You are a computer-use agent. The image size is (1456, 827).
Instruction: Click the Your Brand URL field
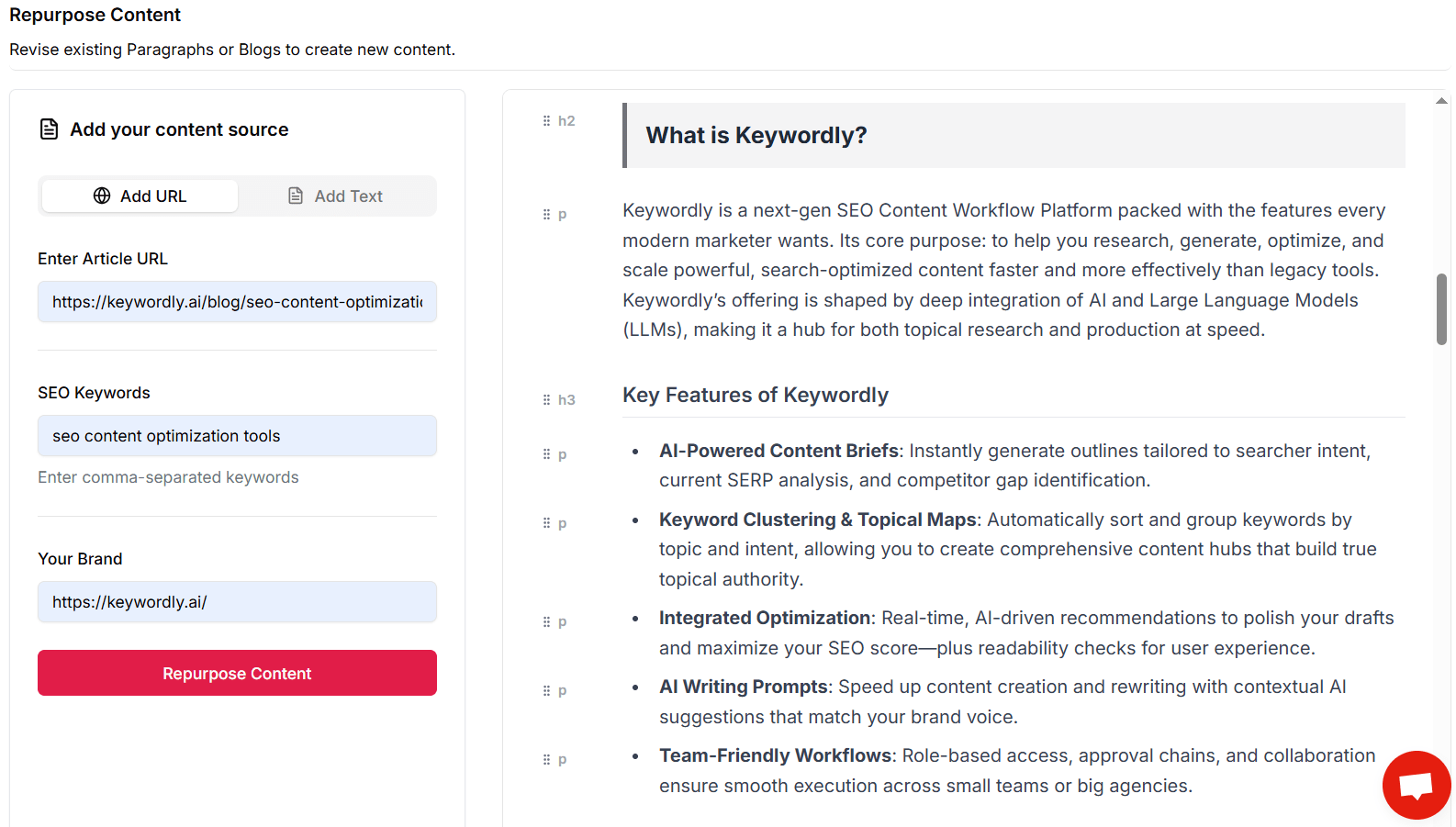click(237, 601)
